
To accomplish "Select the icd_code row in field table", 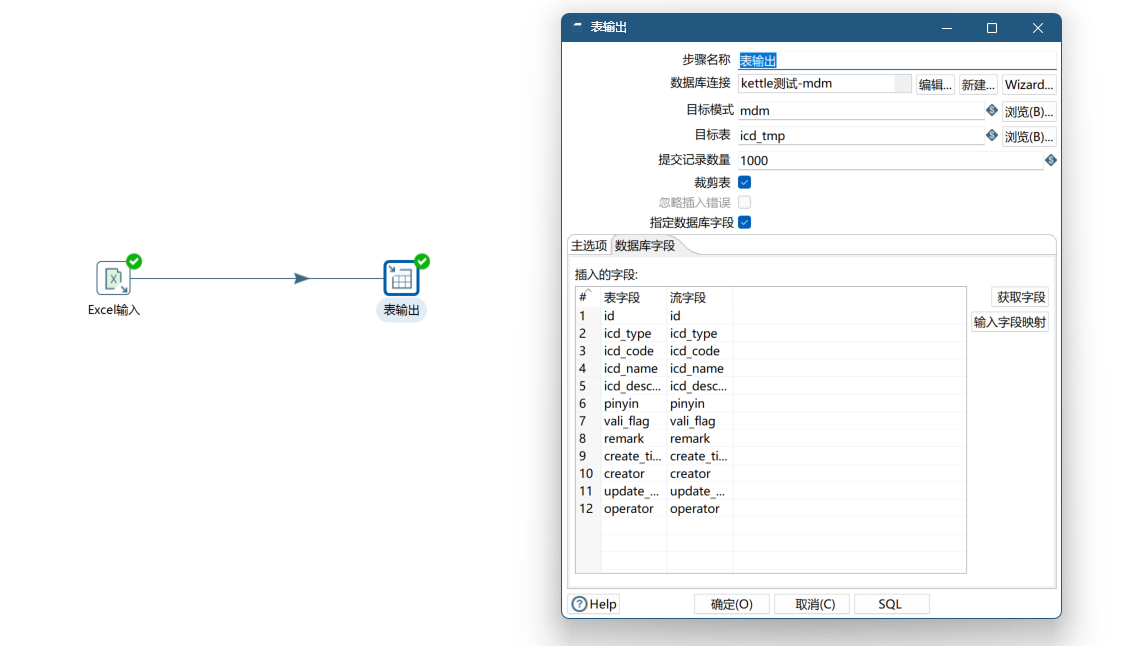I will [x=629, y=351].
